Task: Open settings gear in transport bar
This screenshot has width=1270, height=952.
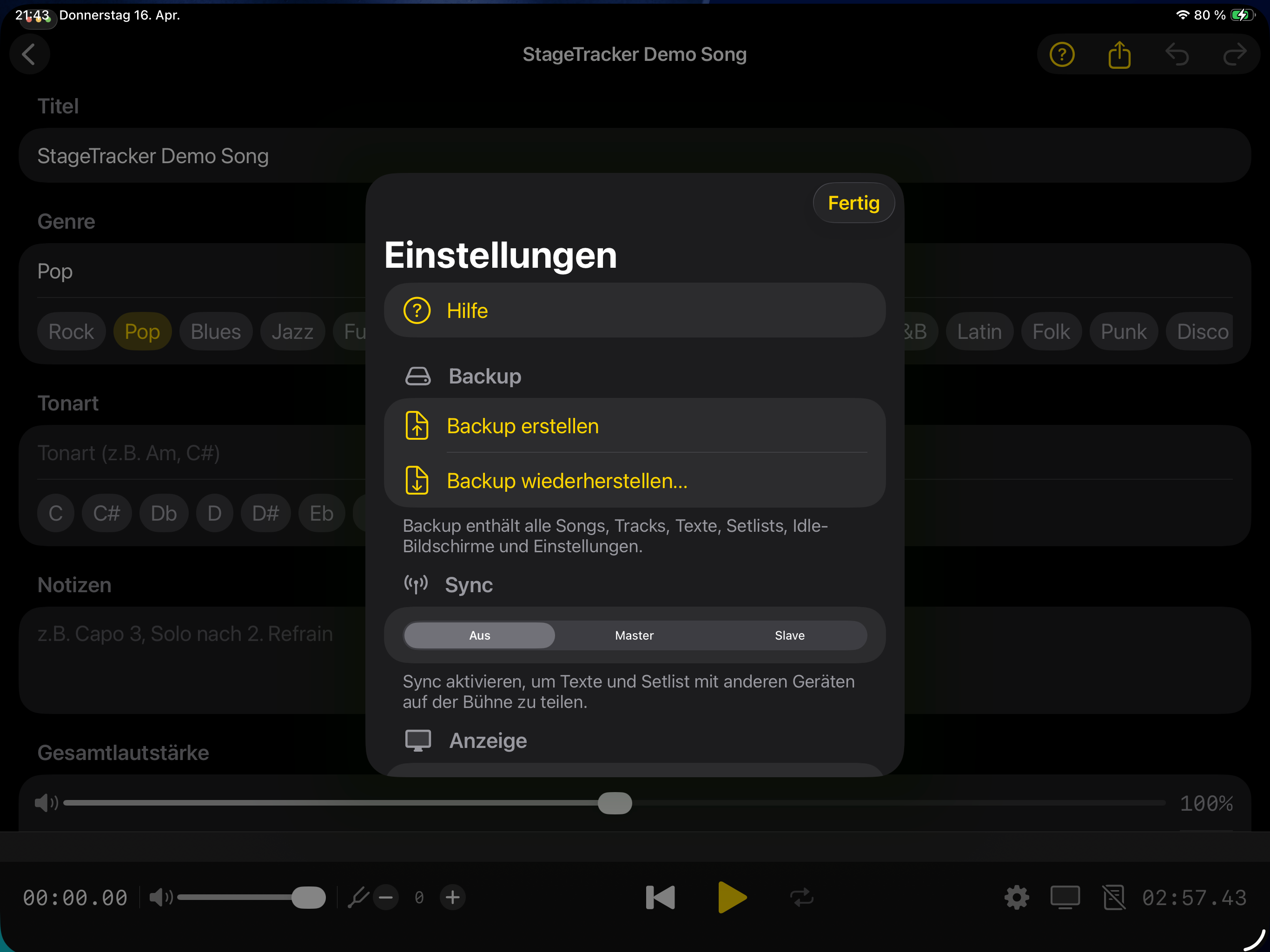Action: [1016, 897]
